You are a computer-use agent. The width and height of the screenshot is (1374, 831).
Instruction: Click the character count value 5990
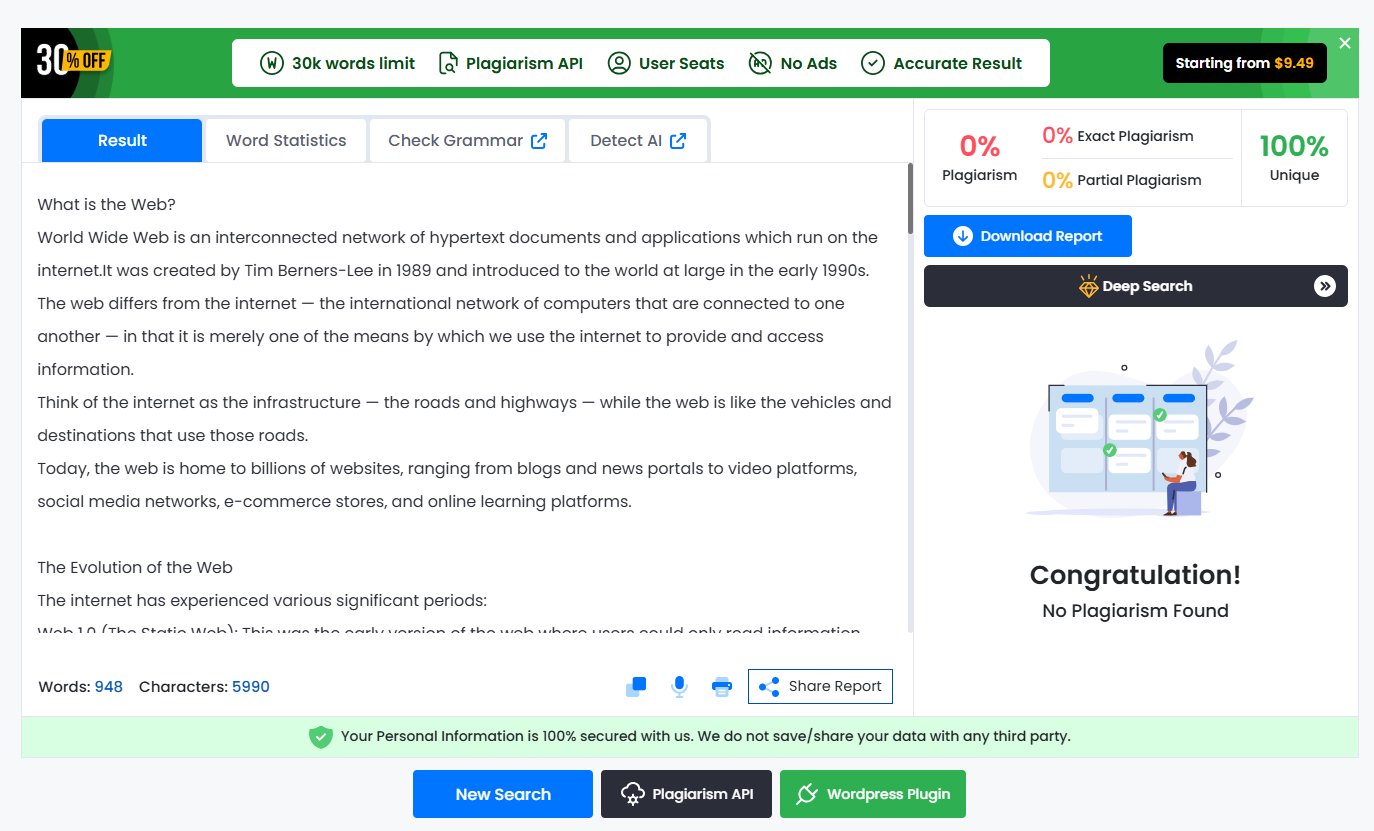[251, 687]
